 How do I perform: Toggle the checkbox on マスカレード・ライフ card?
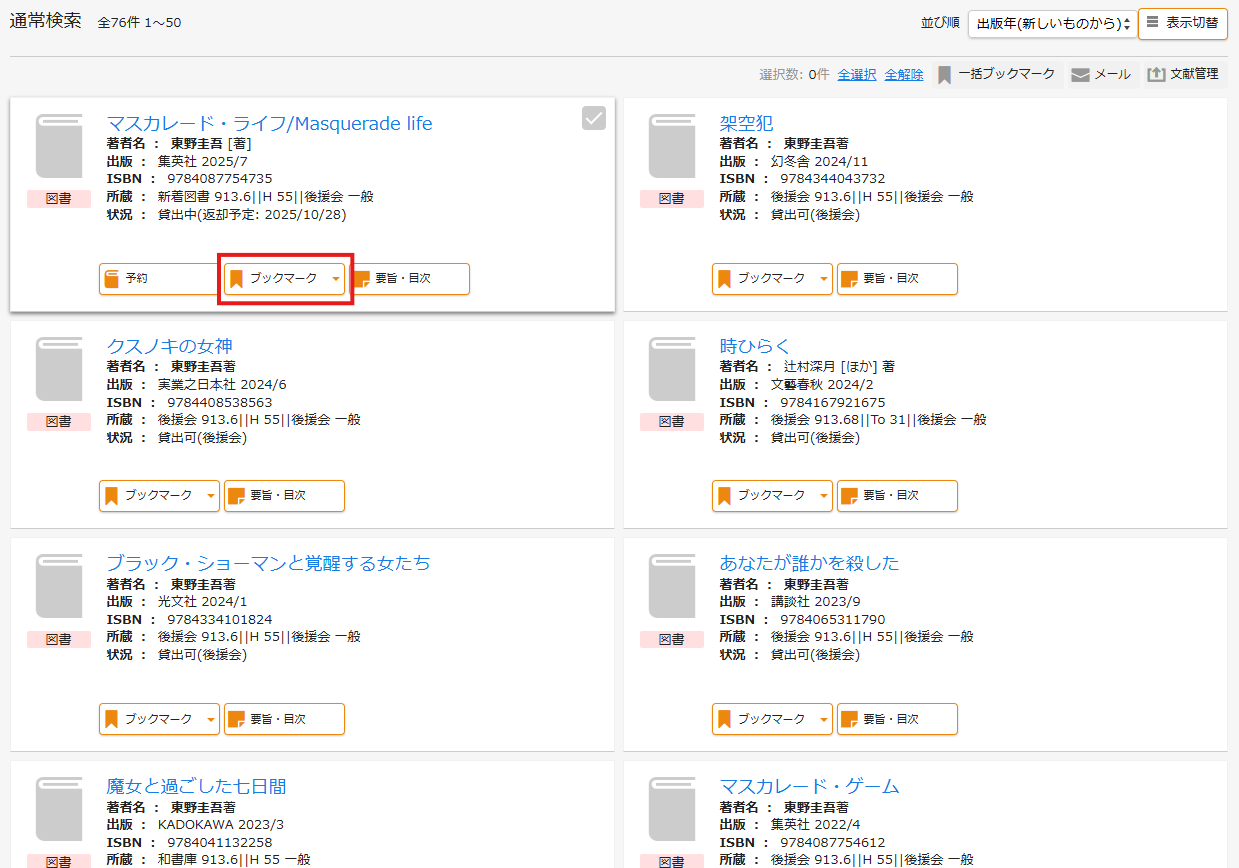[594, 119]
